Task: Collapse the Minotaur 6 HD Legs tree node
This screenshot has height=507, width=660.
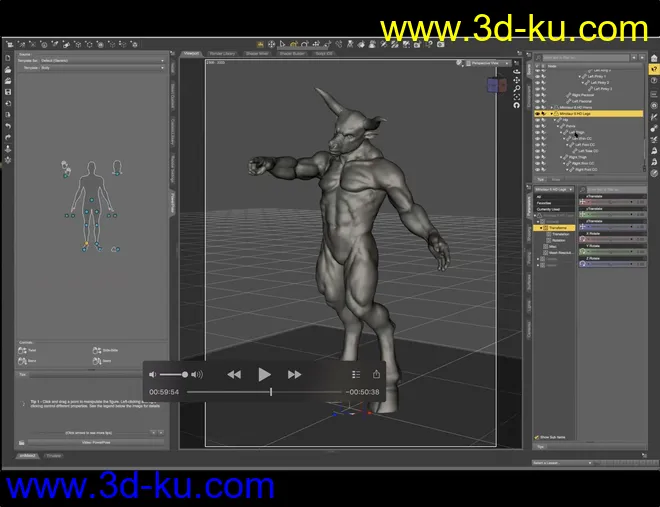Action: click(553, 114)
